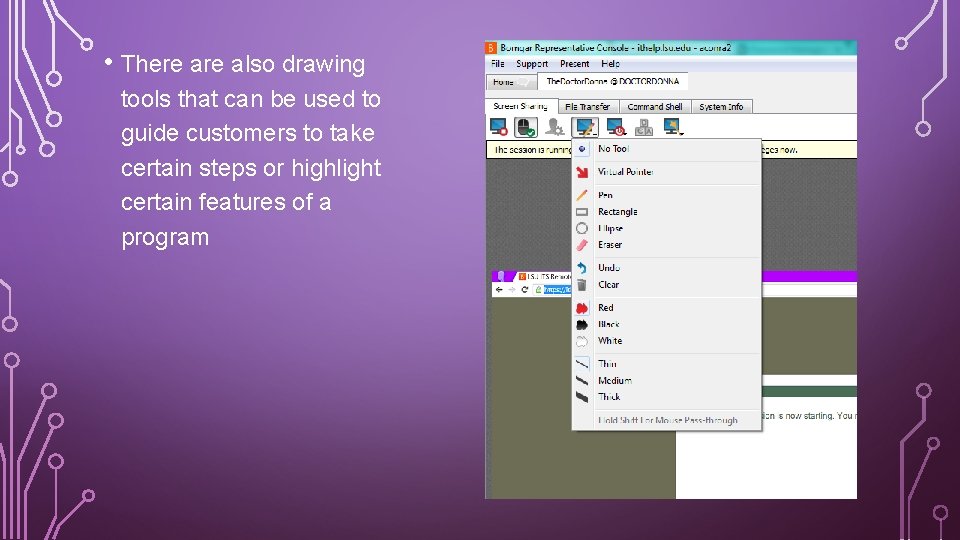Choose the Virtual Pointer tool
Screen dimensions: 960x540
click(667, 172)
